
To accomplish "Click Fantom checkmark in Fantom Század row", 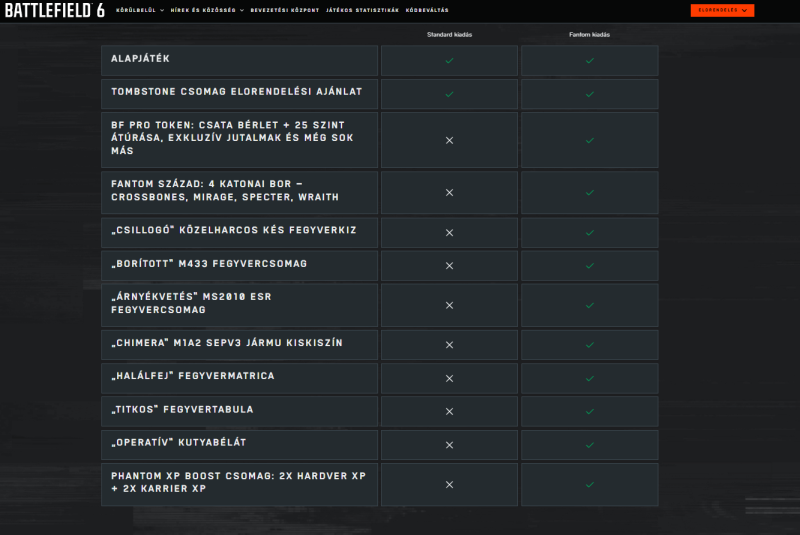I will pos(590,193).
